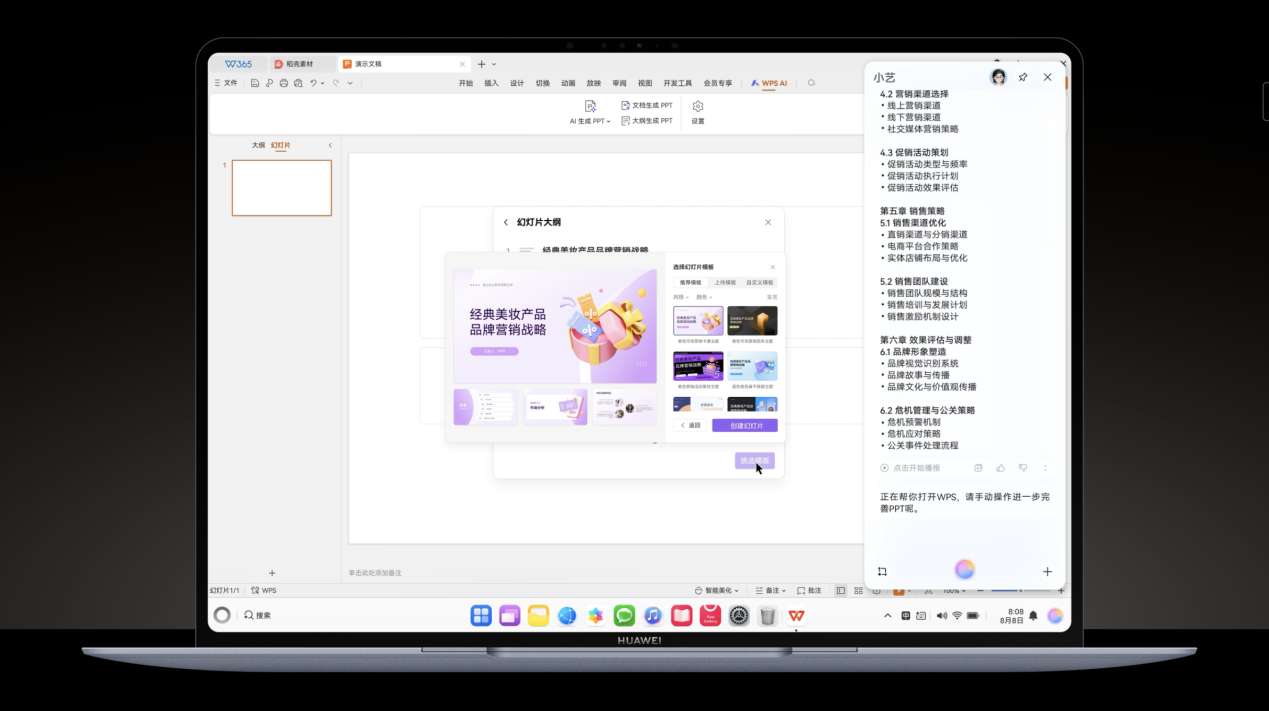Switch to normal view in status bar

841,591
